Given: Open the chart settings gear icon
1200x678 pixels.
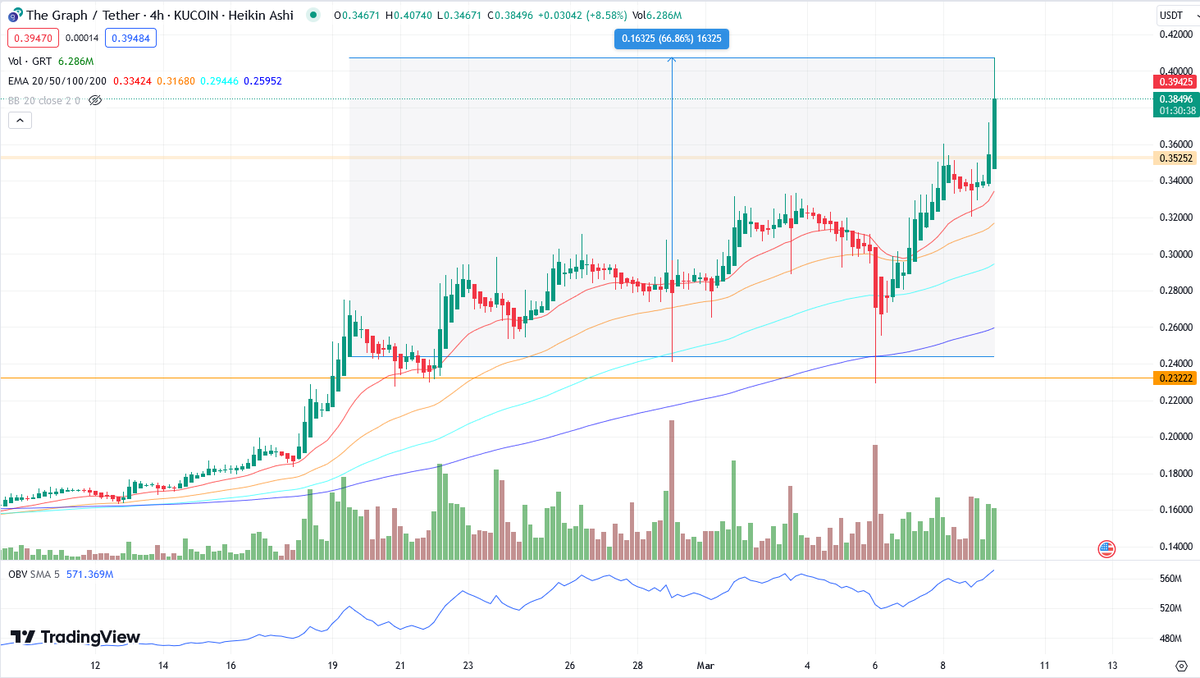Looking at the screenshot, I should 1180,665.
